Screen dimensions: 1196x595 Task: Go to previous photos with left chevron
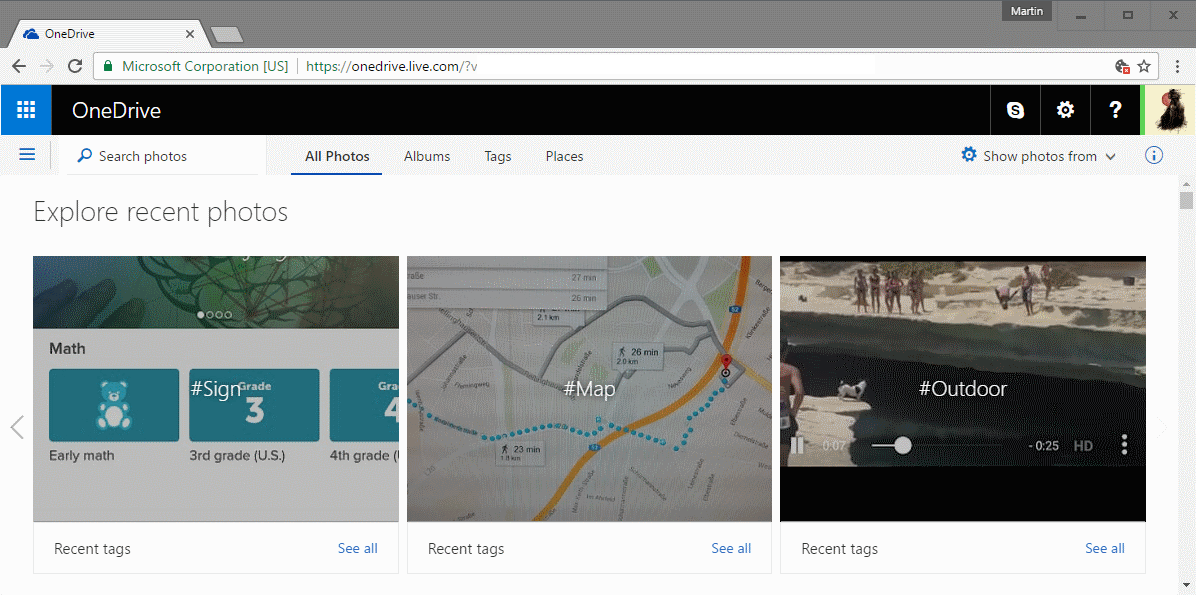pos(17,427)
